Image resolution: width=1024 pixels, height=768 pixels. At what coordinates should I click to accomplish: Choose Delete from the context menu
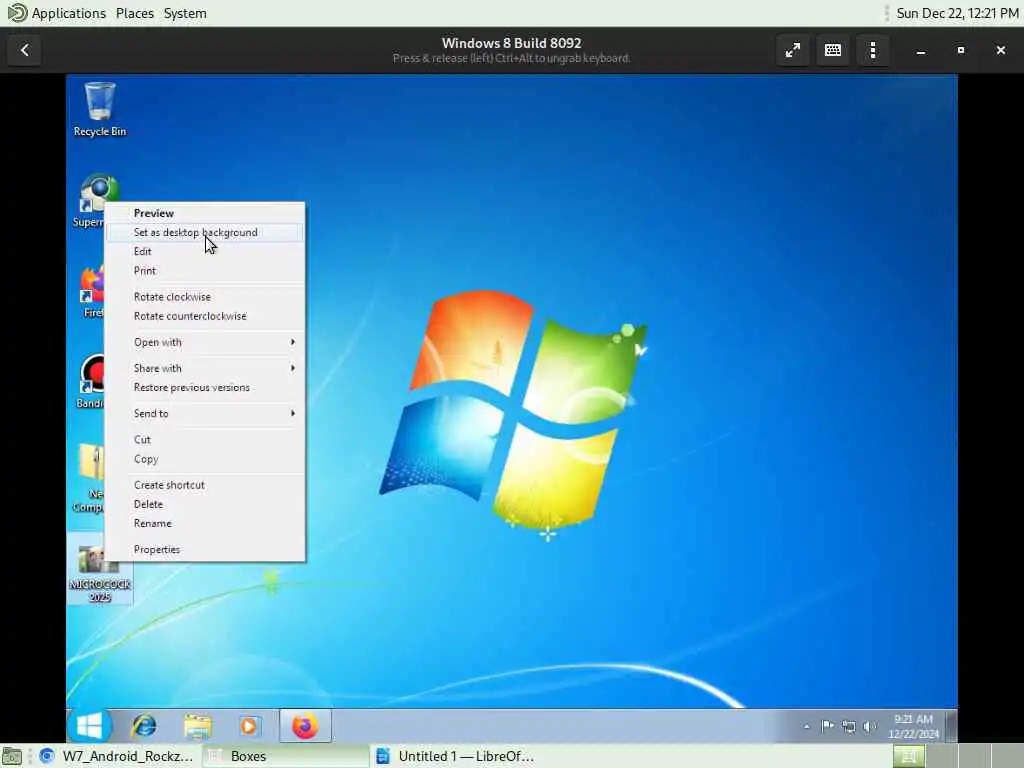click(205, 504)
